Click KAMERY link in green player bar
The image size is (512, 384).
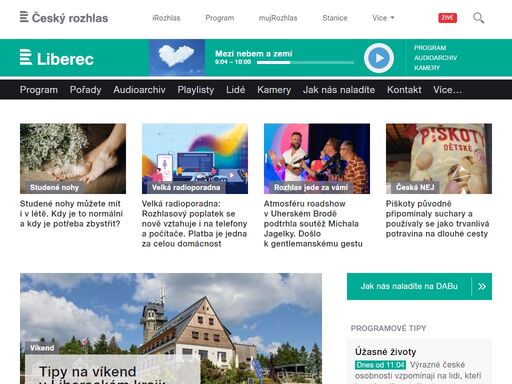coord(427,68)
